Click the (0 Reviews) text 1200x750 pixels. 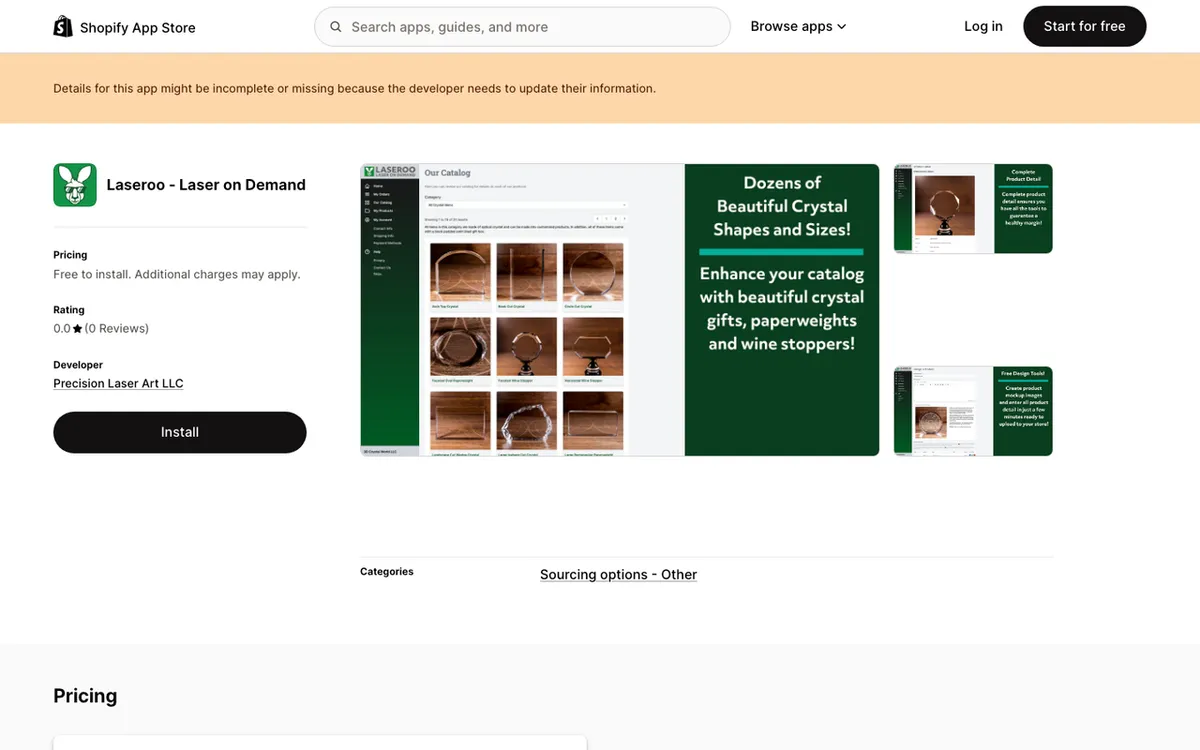coord(117,329)
